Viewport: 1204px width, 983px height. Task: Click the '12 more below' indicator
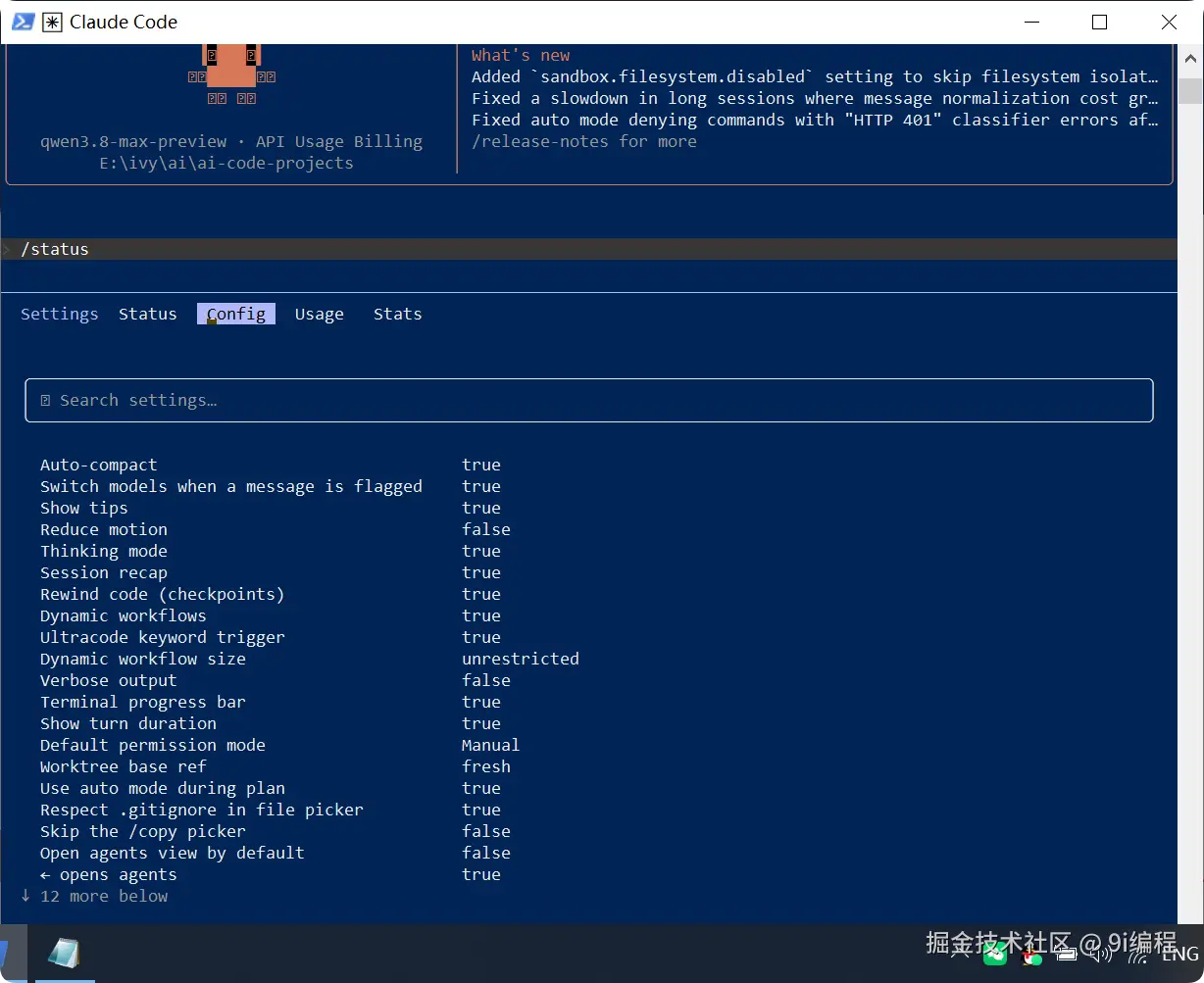(94, 896)
